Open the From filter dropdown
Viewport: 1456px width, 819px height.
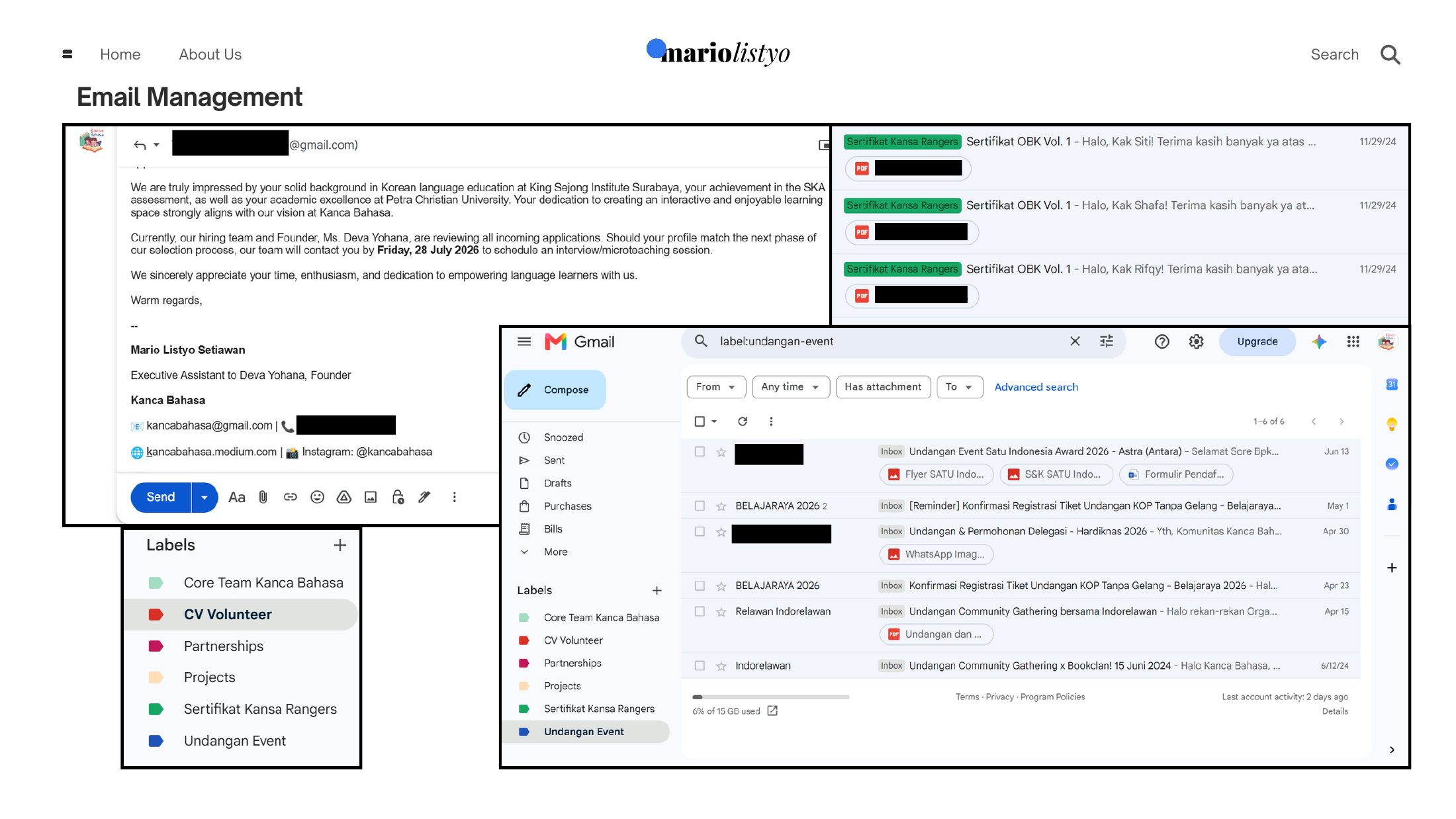(x=716, y=387)
